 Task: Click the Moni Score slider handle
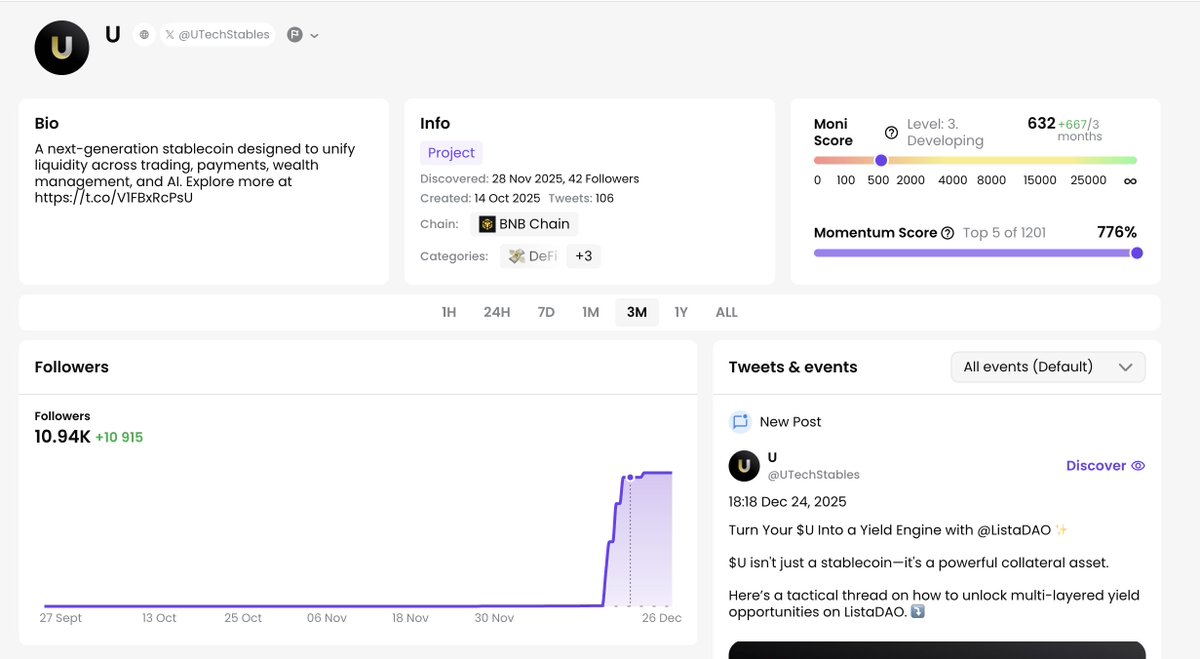(881, 160)
